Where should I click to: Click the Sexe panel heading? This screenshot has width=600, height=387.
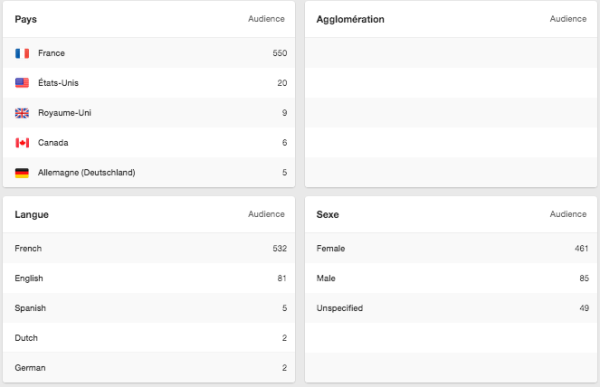pyautogui.click(x=328, y=214)
